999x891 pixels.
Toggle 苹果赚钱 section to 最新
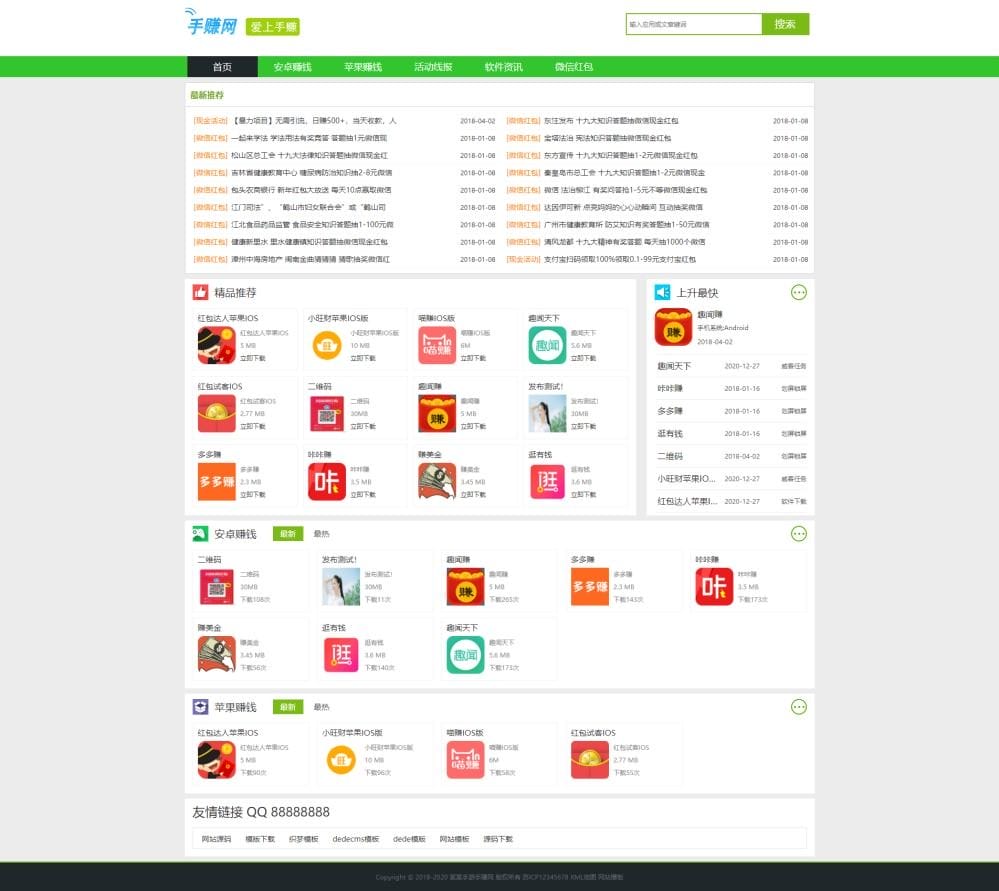(290, 706)
